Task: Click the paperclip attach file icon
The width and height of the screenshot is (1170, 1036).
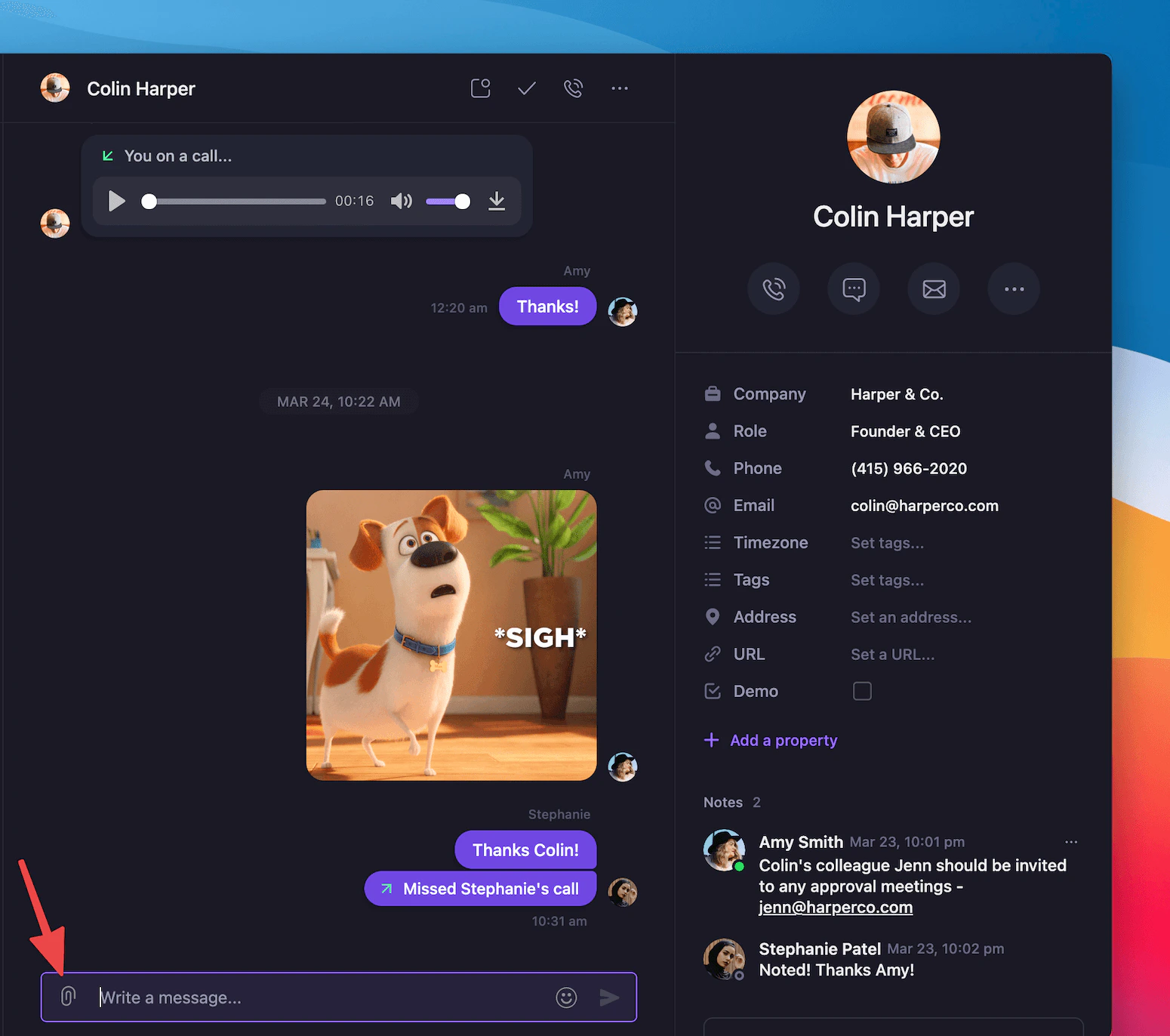Action: coord(68,997)
